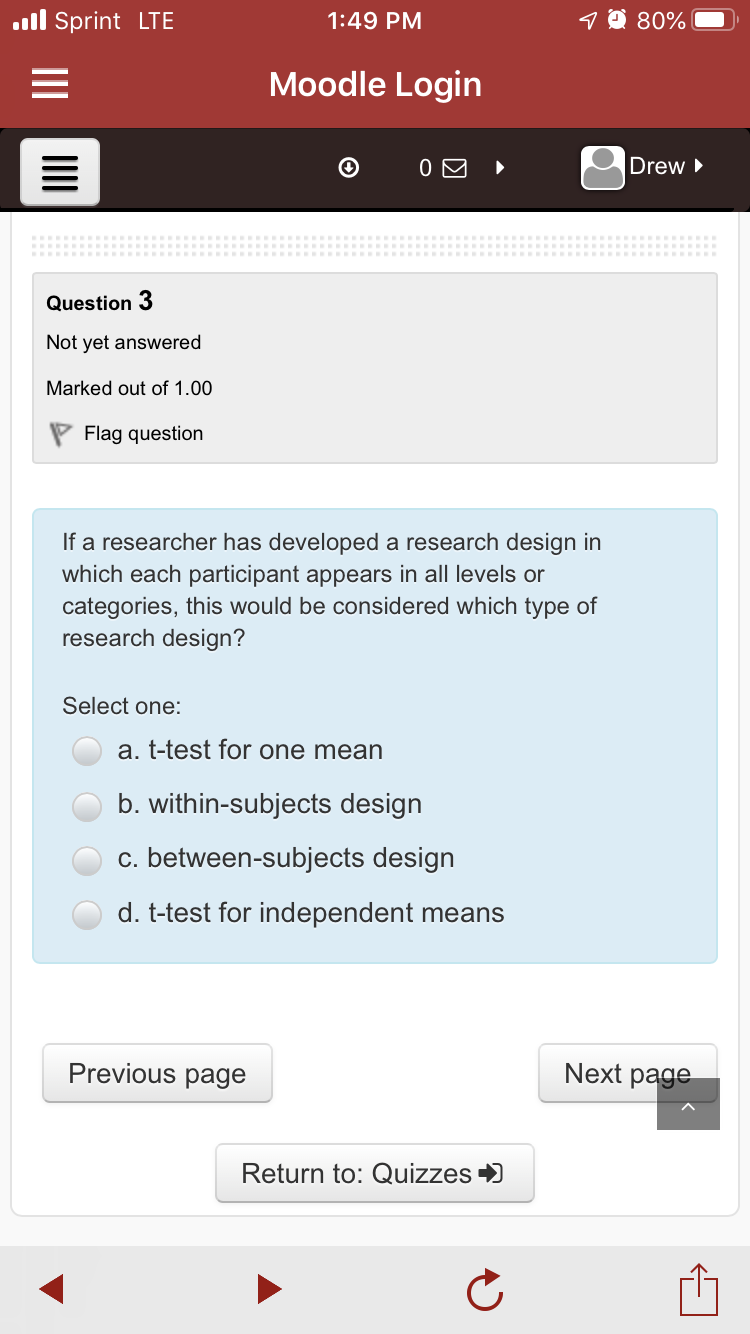Open the hamburger menu in red header

[50, 84]
